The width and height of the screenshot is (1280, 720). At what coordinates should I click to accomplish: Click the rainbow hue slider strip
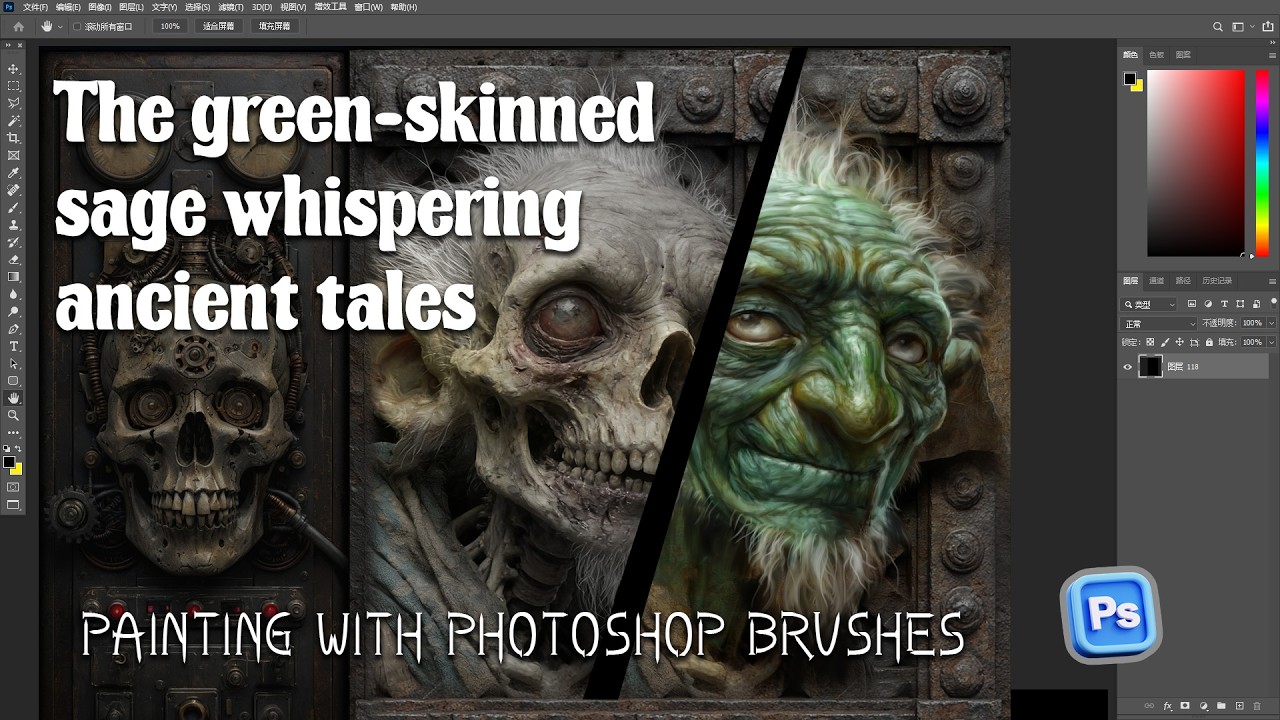pyautogui.click(x=1262, y=163)
